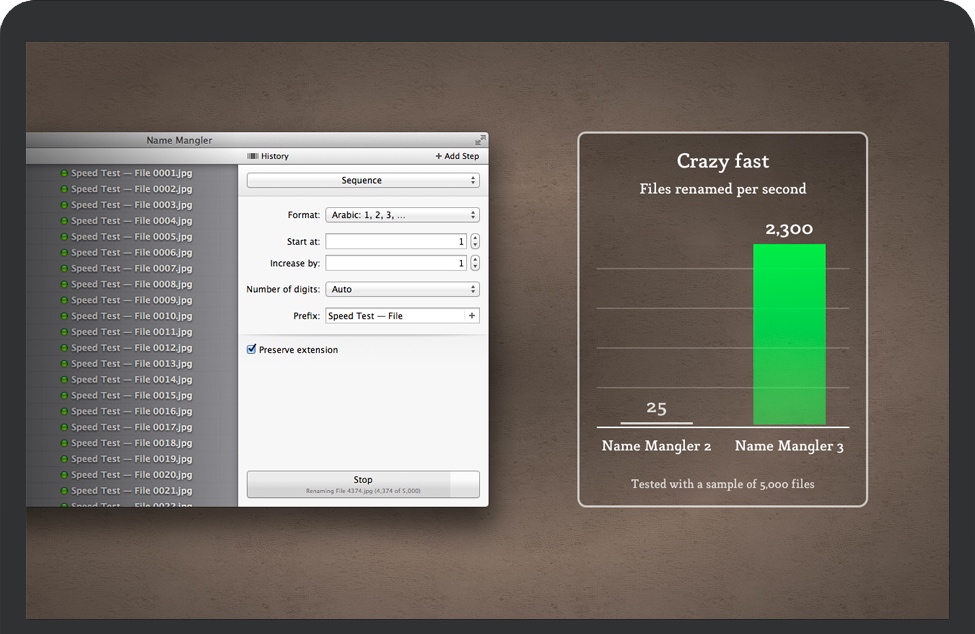Screen dimensions: 975x634
Task: Click the green dot icon next to File 0008.jpg
Action: pos(63,283)
